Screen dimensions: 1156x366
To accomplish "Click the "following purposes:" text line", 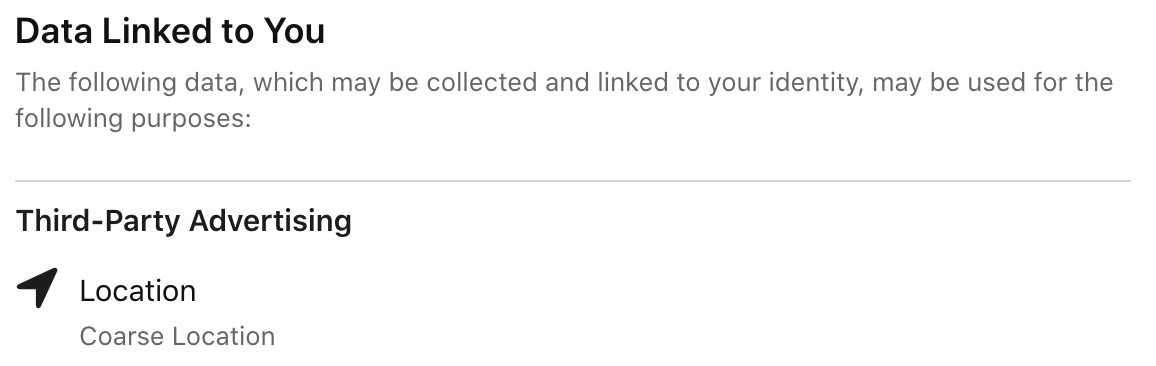I will click(x=133, y=119).
